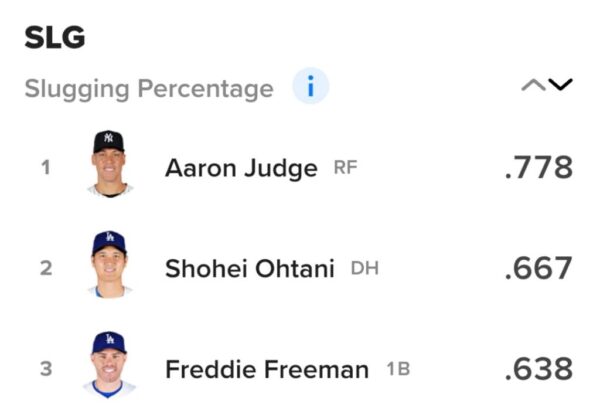
Task: Open Freddie Freeman's headshot photo
Action: click(x=109, y=365)
